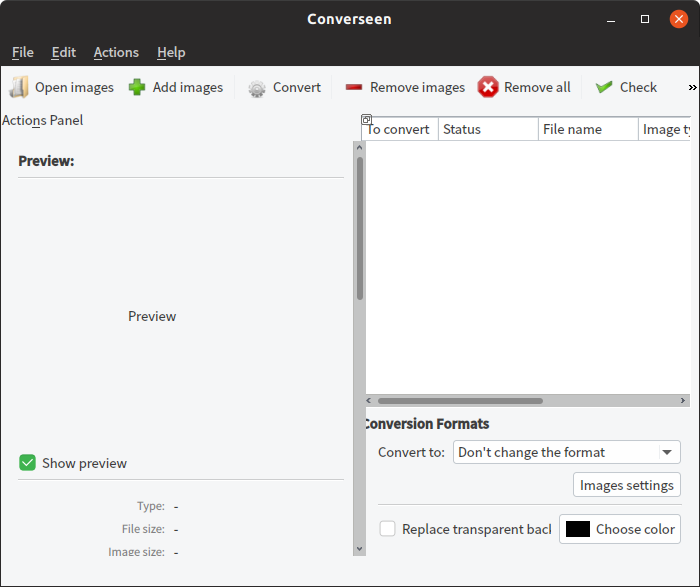Click the Conversion Formats heading
Viewport: 700px width, 587px height.
pos(427,424)
